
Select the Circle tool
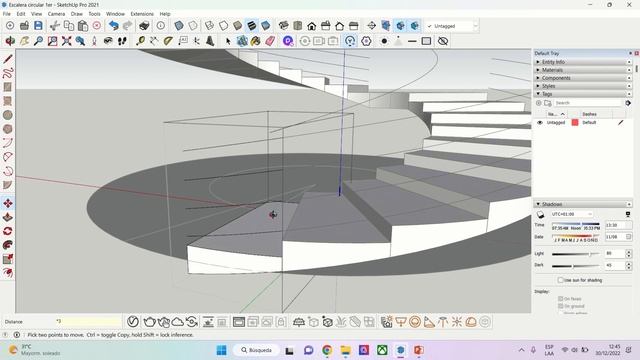click(8, 115)
